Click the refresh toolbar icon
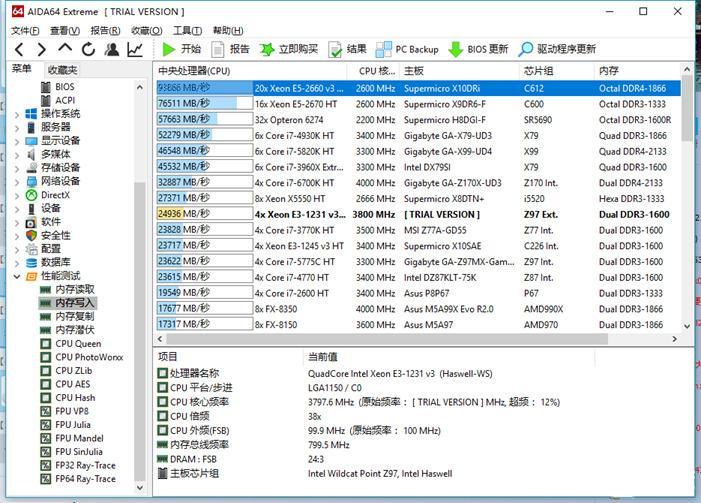 pyautogui.click(x=88, y=49)
